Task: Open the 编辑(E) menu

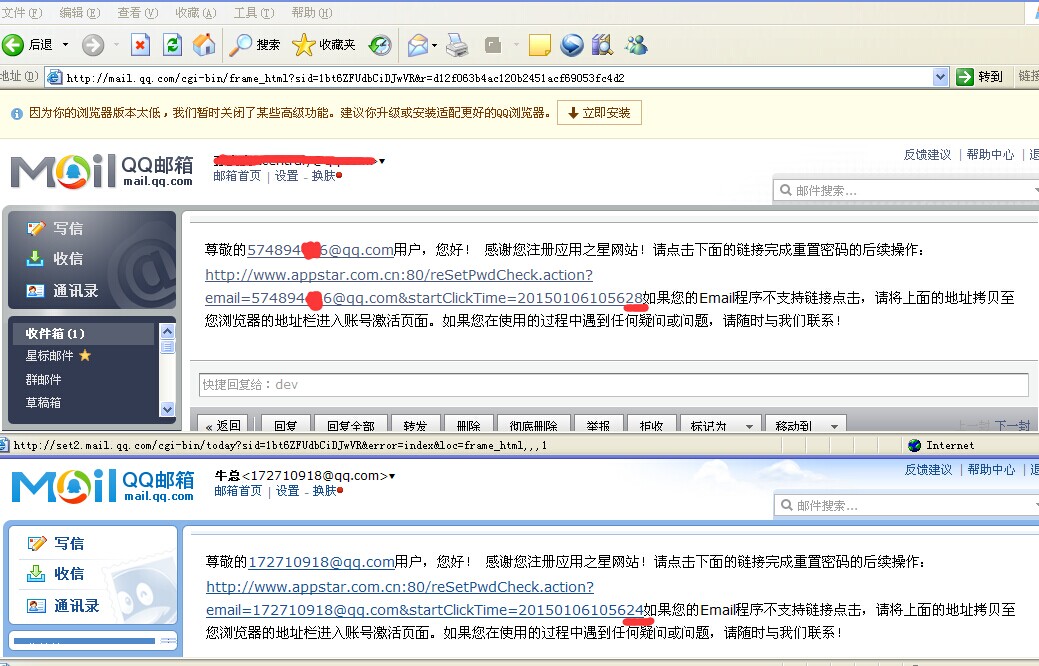Action: (x=80, y=13)
